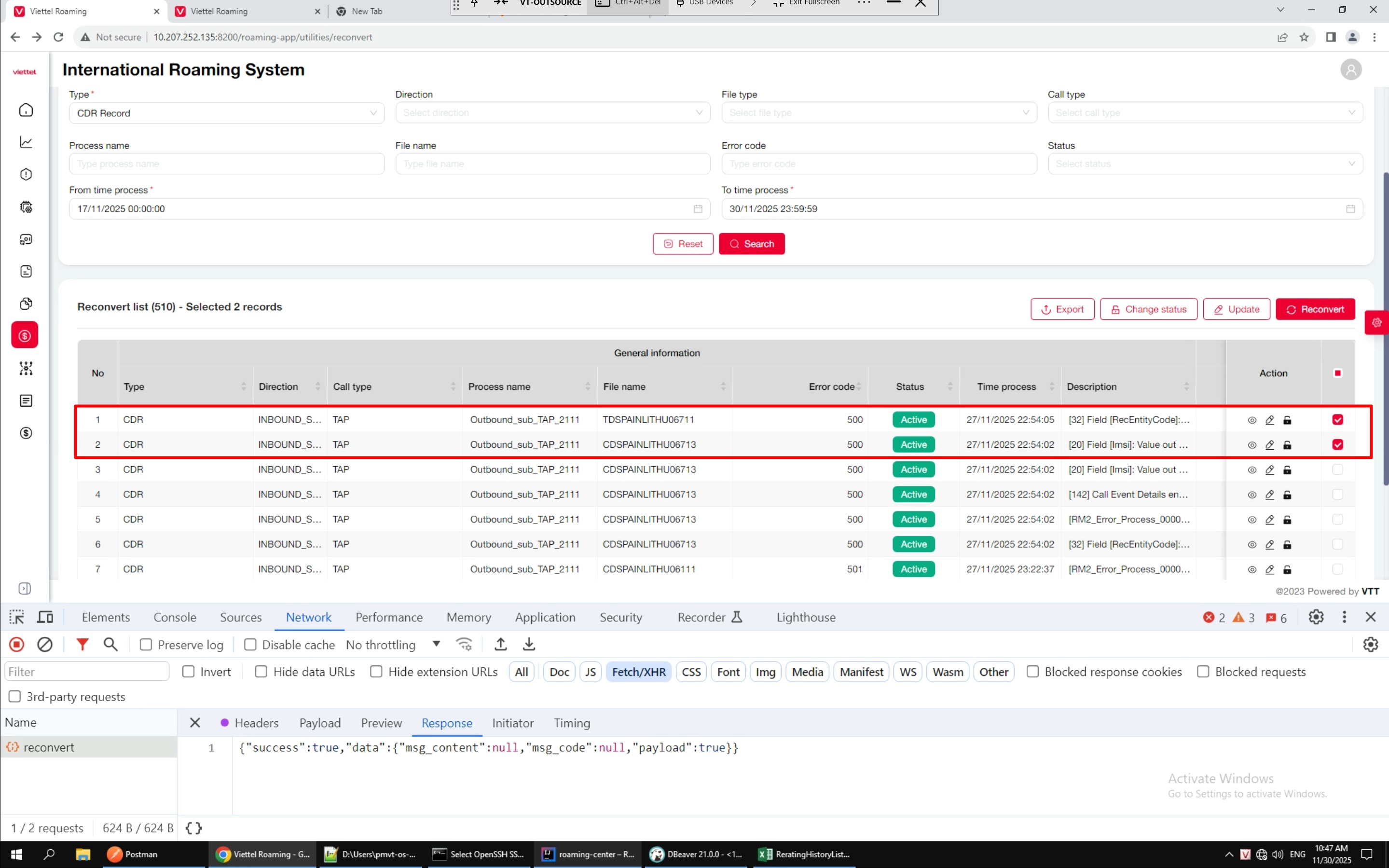1389x868 pixels.
Task: Expand the Status select dropdown
Action: click(1205, 164)
